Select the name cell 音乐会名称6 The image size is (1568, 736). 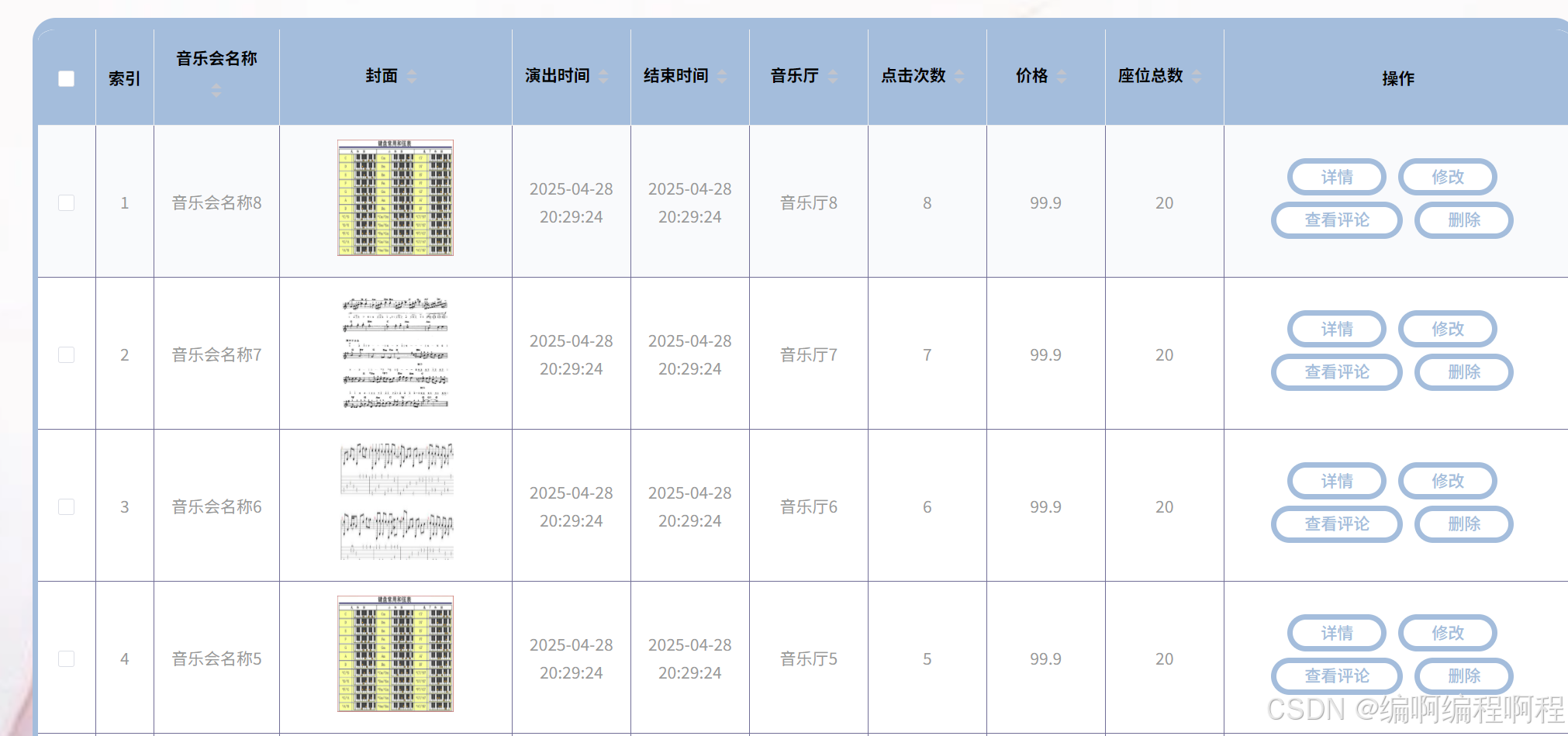pos(216,506)
